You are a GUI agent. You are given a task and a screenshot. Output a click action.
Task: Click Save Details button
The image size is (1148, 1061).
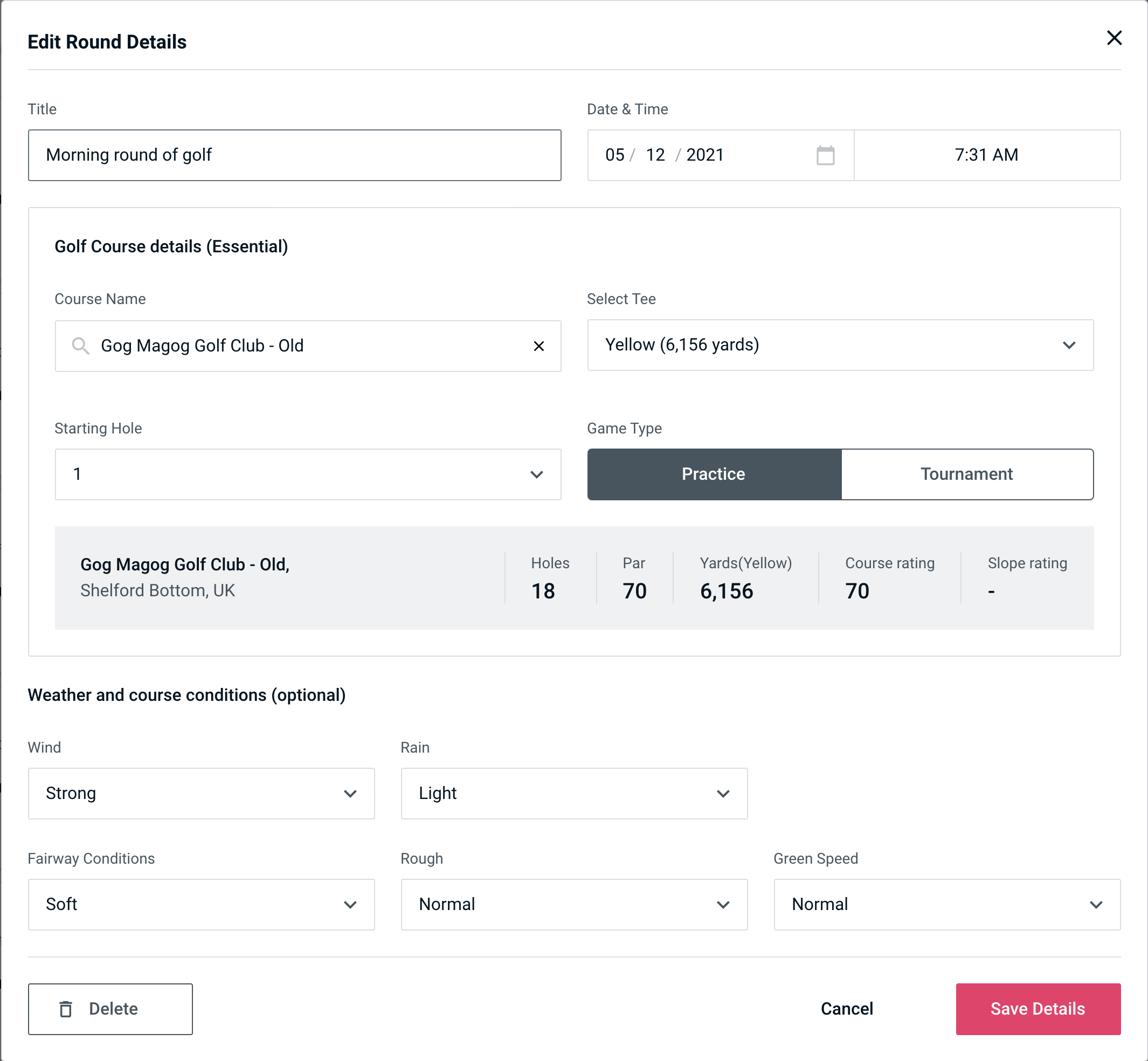click(1038, 1008)
